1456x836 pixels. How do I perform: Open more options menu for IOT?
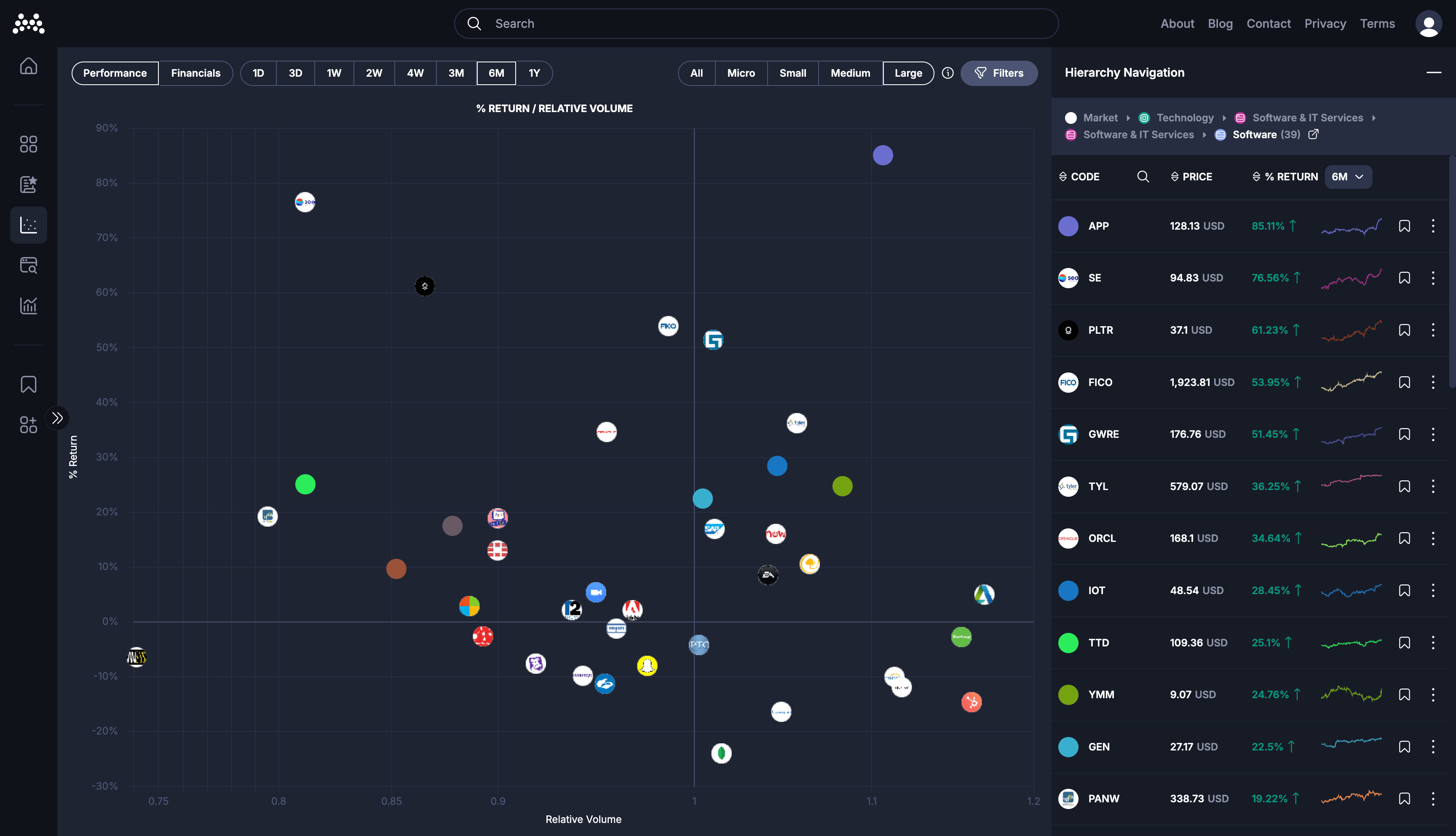point(1432,590)
